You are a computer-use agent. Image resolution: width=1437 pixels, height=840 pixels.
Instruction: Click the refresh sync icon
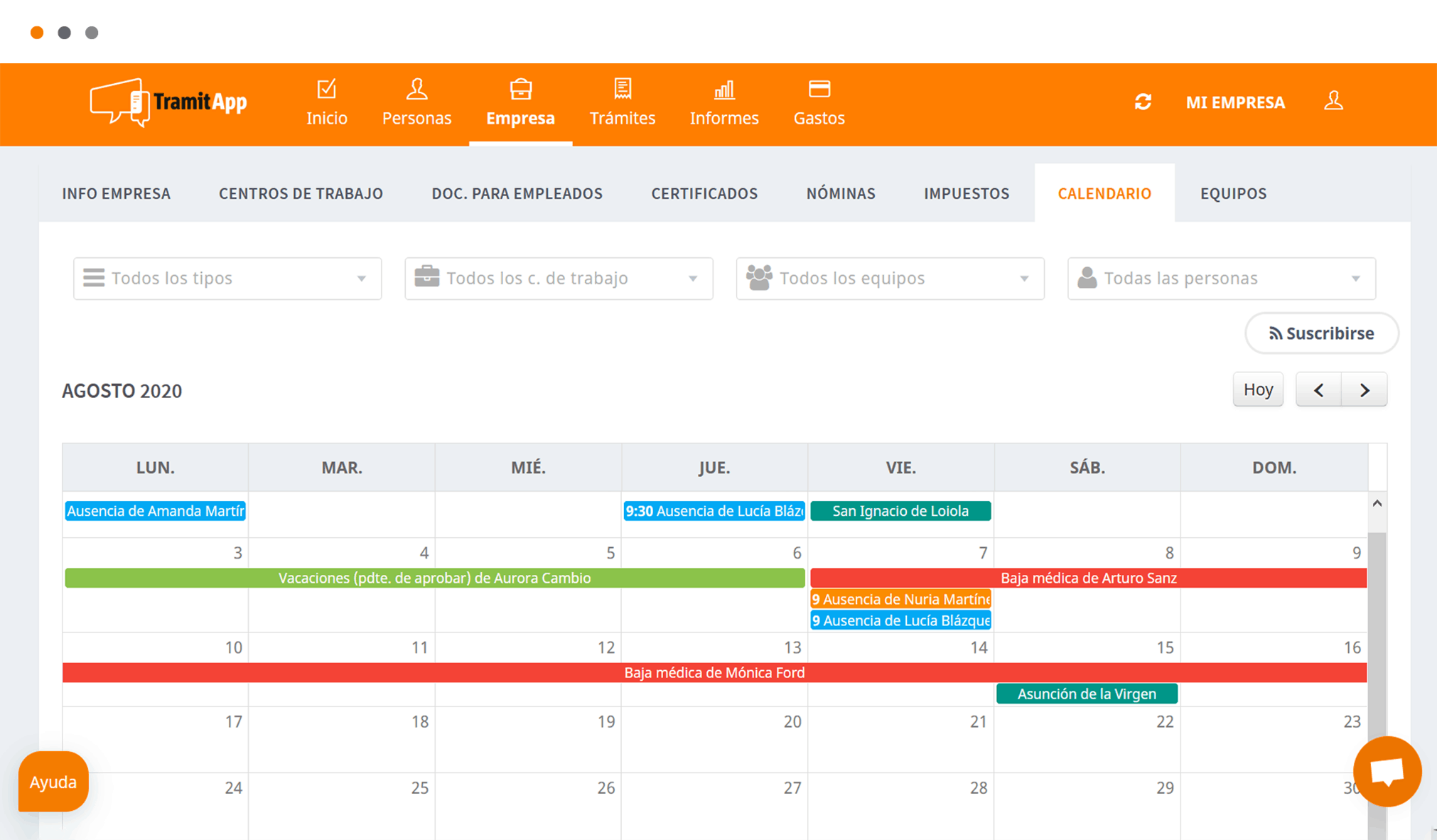point(1143,102)
